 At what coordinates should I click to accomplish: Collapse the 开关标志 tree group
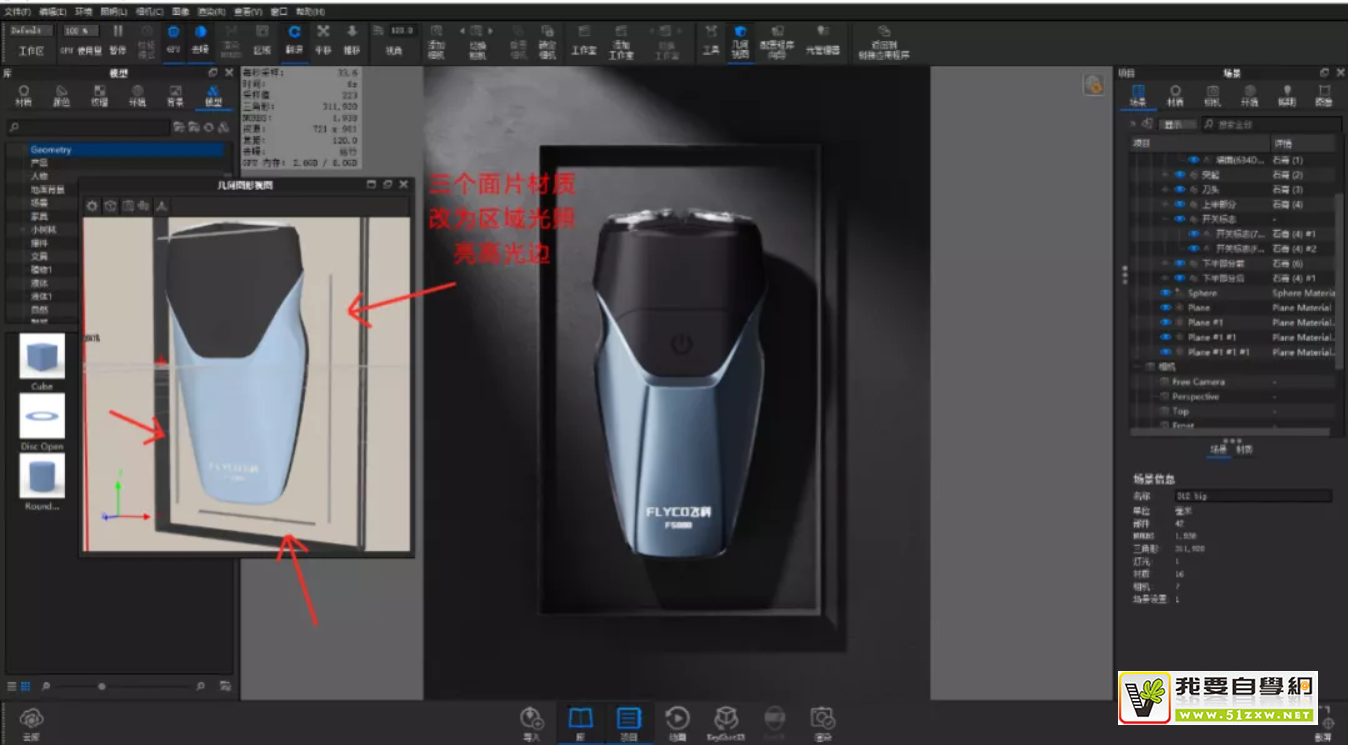click(1165, 219)
